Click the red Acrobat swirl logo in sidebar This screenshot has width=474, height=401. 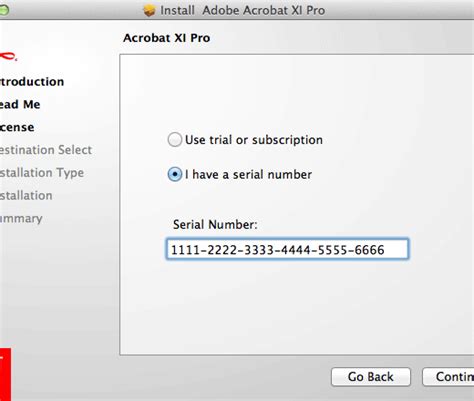(8, 56)
